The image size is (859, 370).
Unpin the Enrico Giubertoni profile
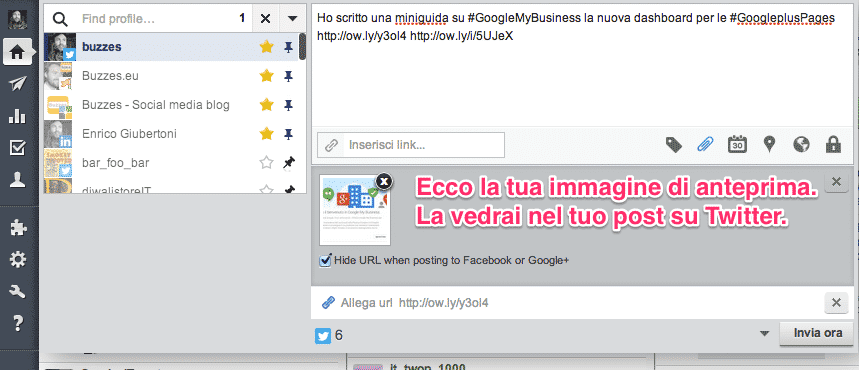click(x=289, y=134)
